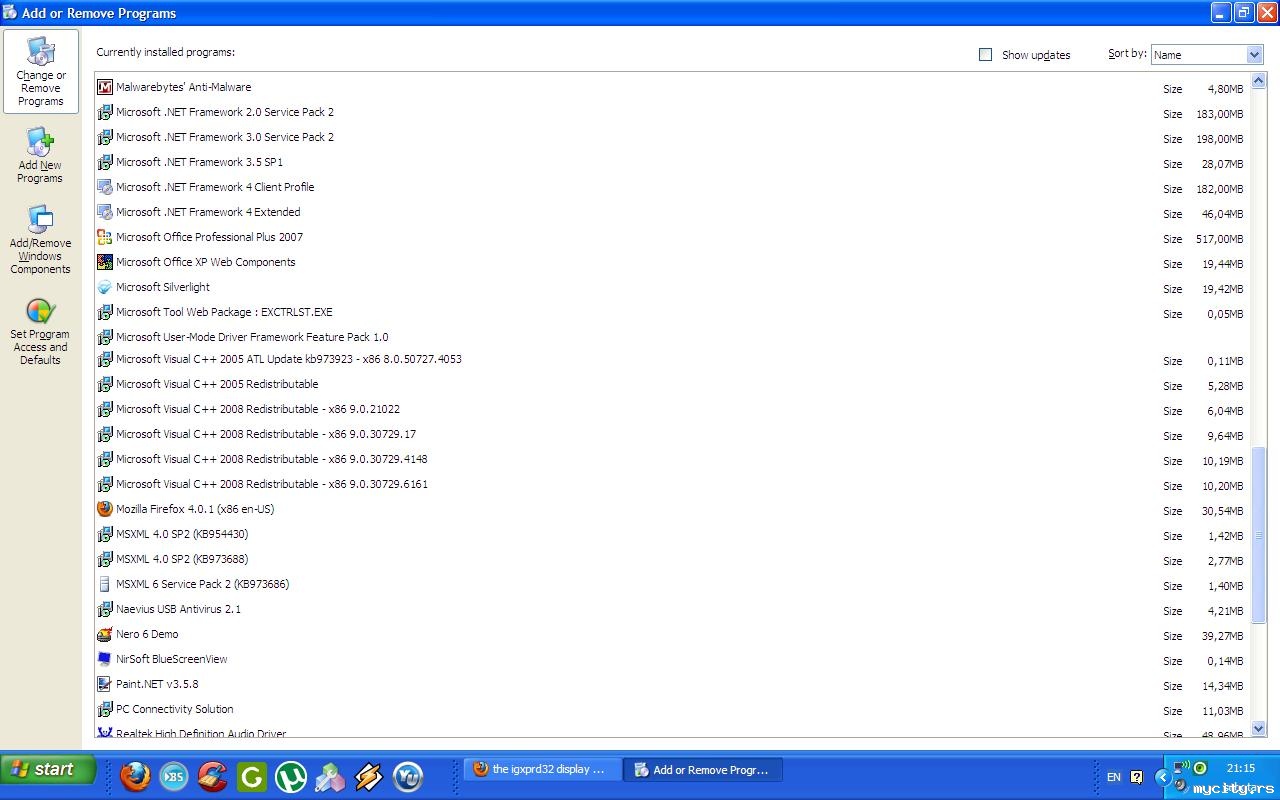Click the .NET Framework 4 Extended icon
This screenshot has width=1280, height=800.
(x=105, y=212)
